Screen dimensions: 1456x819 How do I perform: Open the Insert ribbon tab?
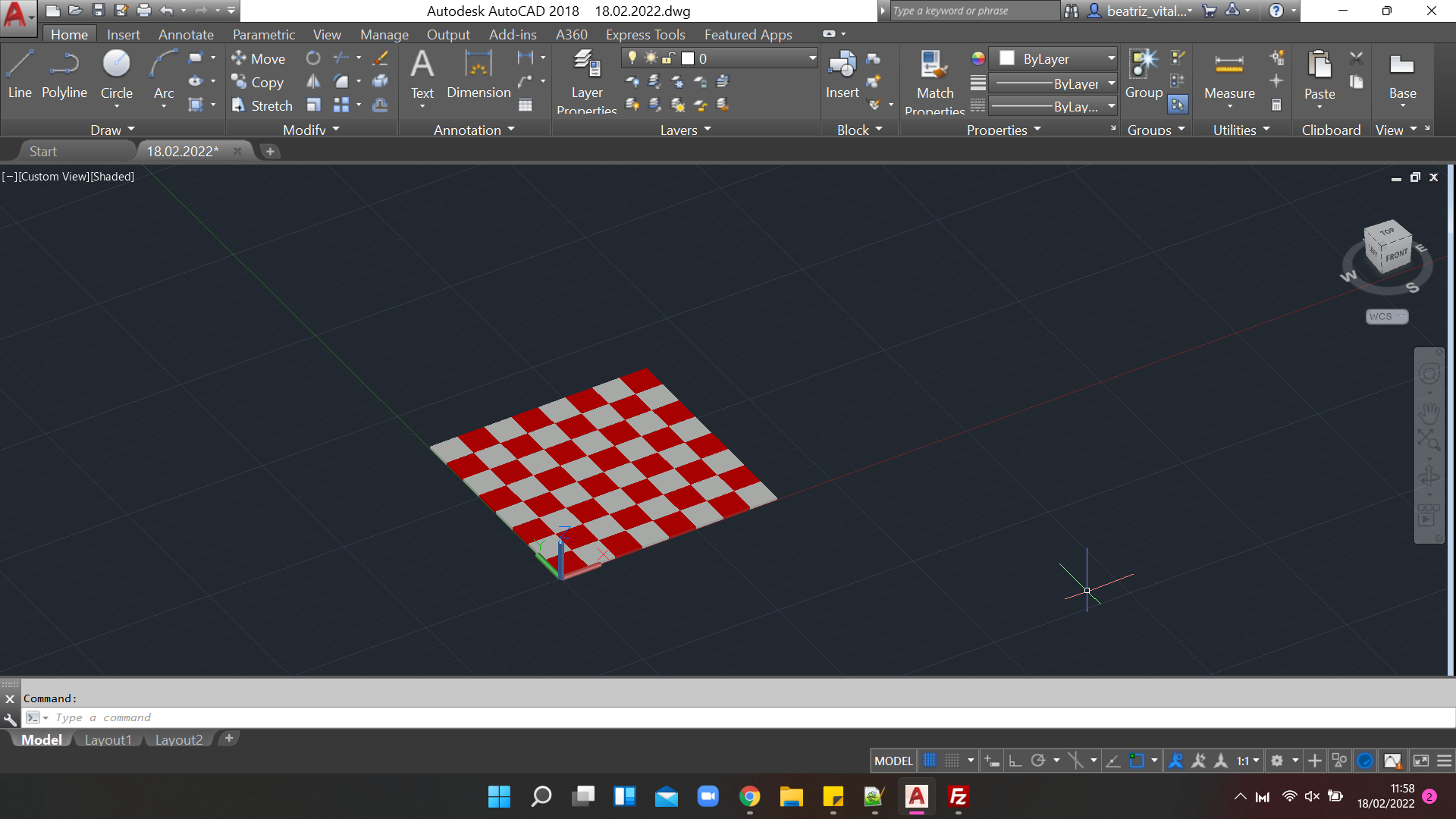[x=123, y=34]
